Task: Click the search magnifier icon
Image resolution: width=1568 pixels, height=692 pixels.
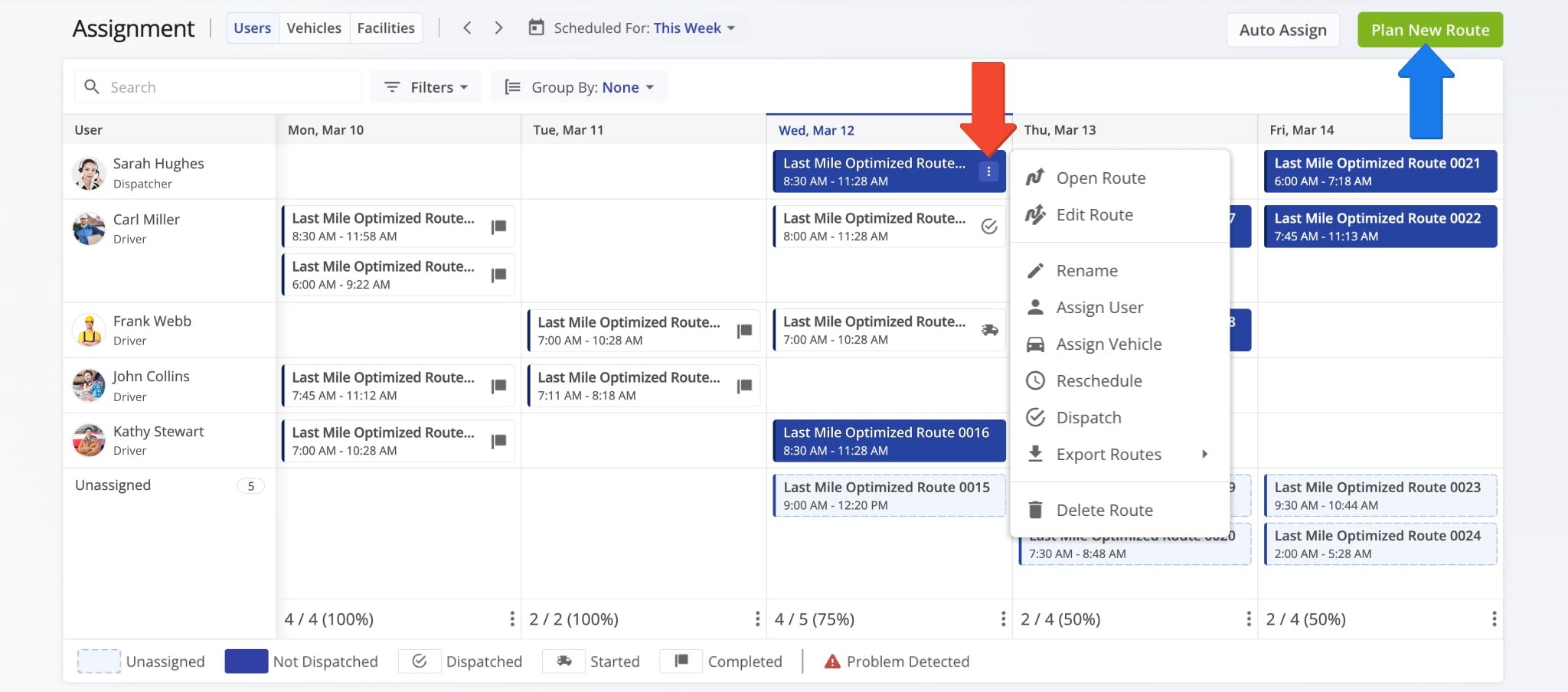Action: (x=92, y=86)
